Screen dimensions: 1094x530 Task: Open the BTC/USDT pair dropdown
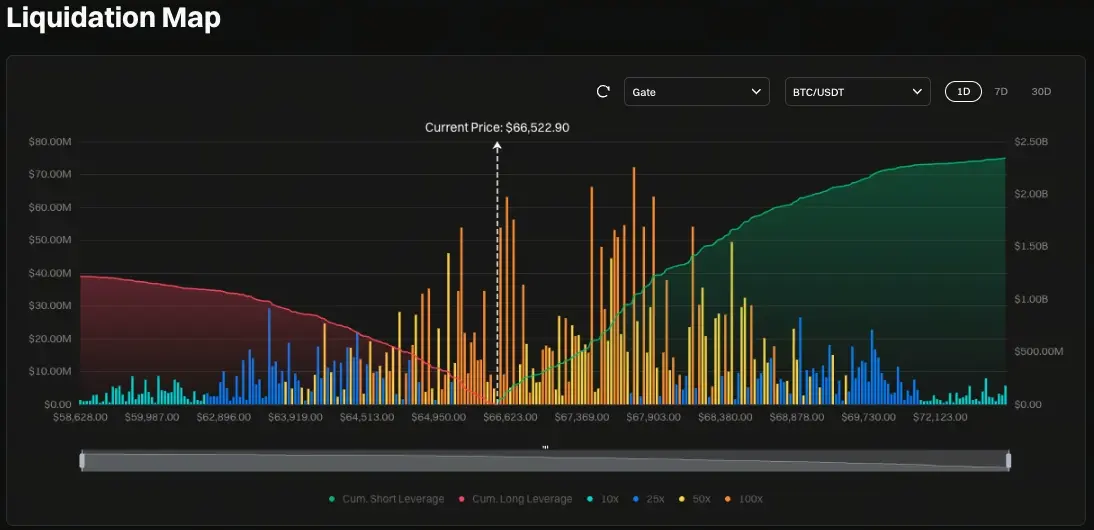point(857,91)
